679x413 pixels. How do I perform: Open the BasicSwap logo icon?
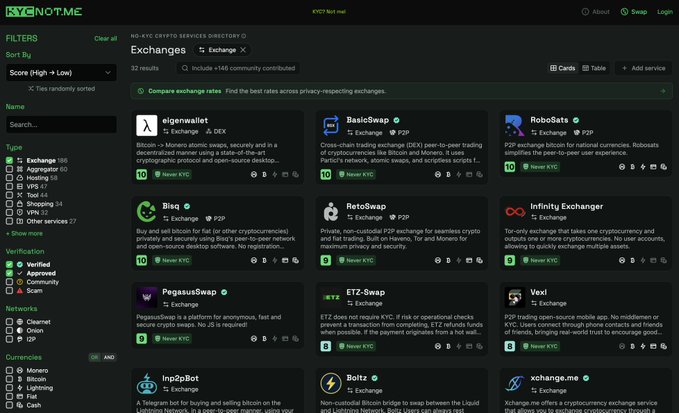pos(330,126)
